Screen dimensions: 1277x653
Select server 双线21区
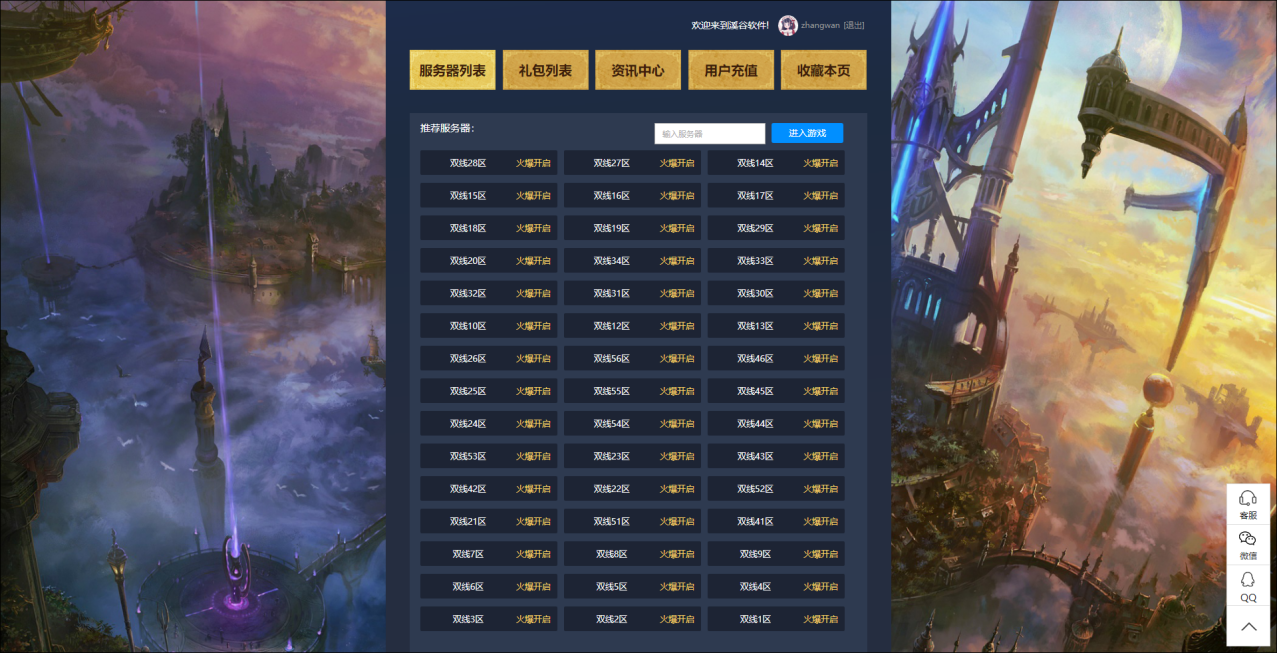pos(489,521)
